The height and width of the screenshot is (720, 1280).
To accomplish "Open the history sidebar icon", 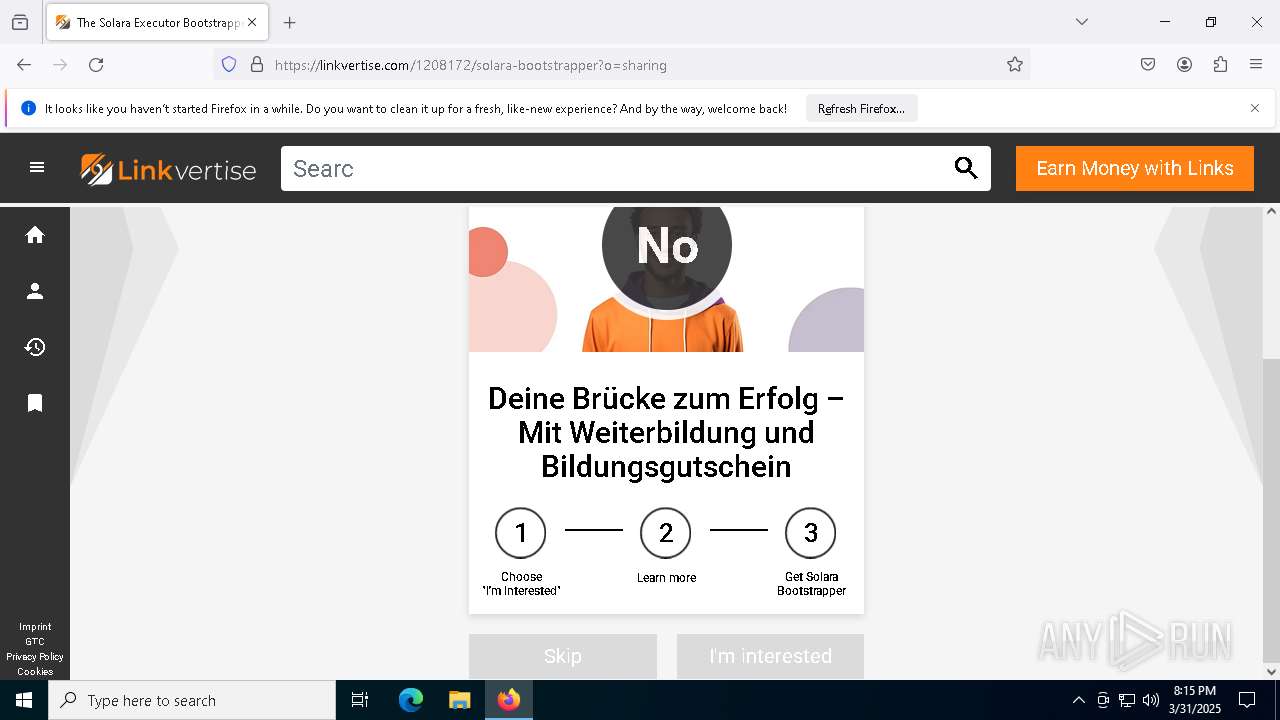I will click(x=35, y=347).
